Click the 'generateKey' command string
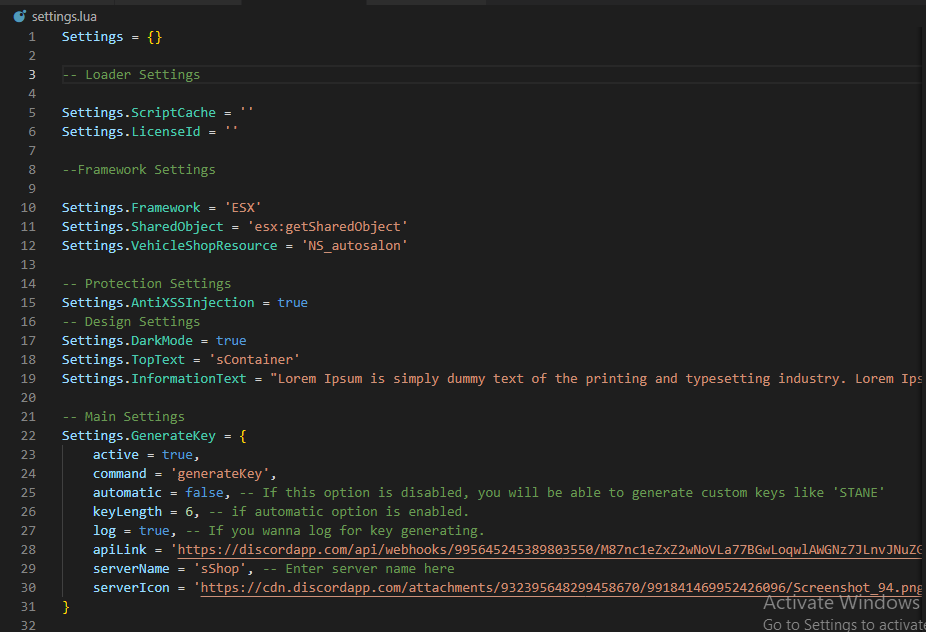Screen dimensions: 926x632 pos(220,473)
